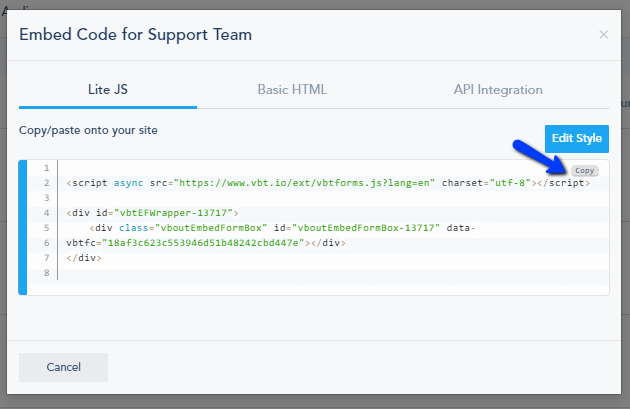Copy the embed code with Copy button
Viewport: 630px width, 409px height.
pyautogui.click(x=586, y=171)
